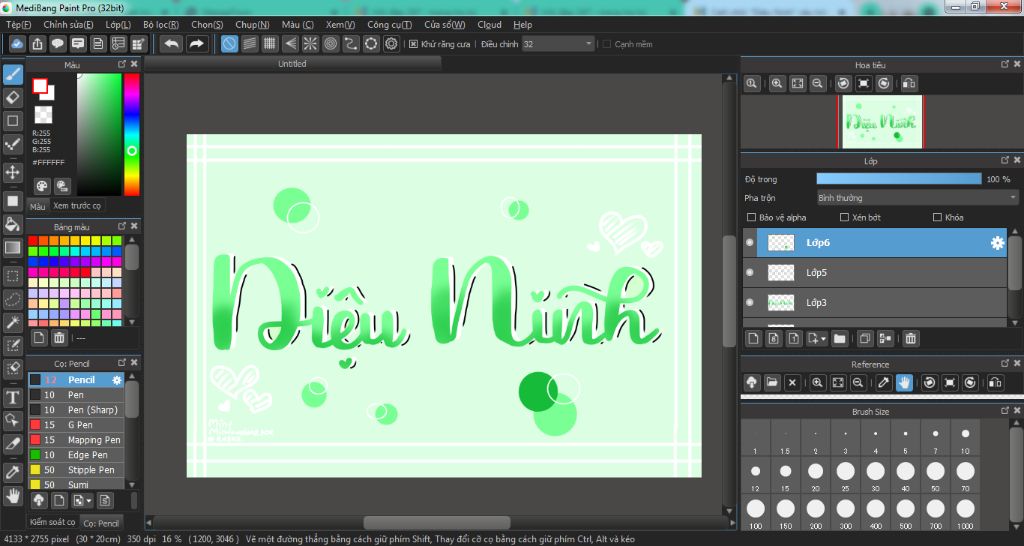Enable Khóa layer lock checkbox
Viewport: 1024px width, 546px height.
coord(937,217)
